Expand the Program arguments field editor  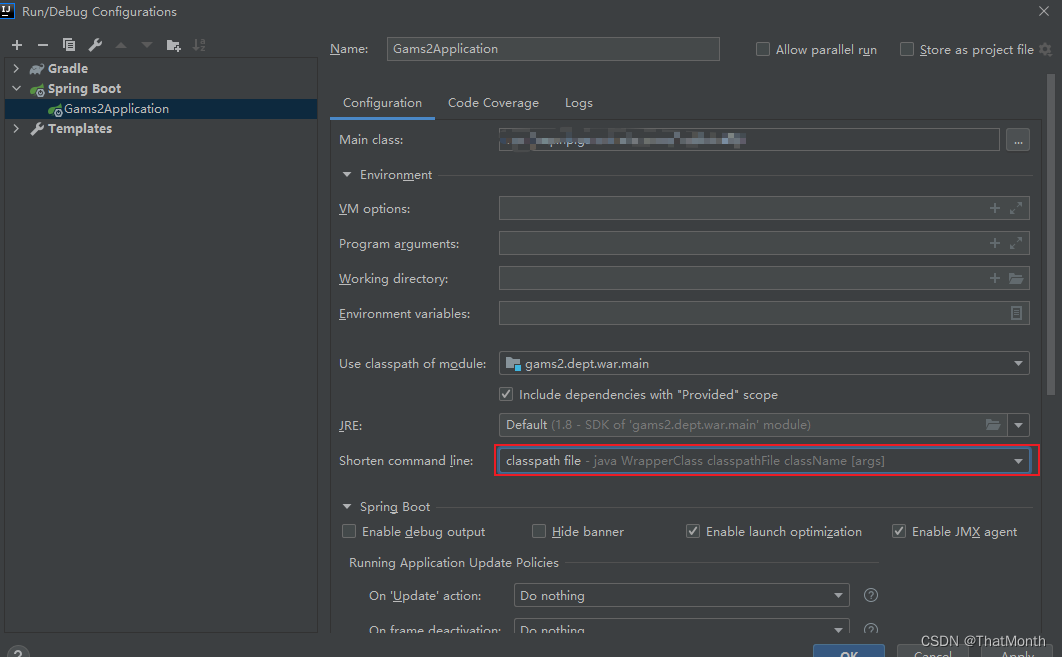click(x=1016, y=243)
